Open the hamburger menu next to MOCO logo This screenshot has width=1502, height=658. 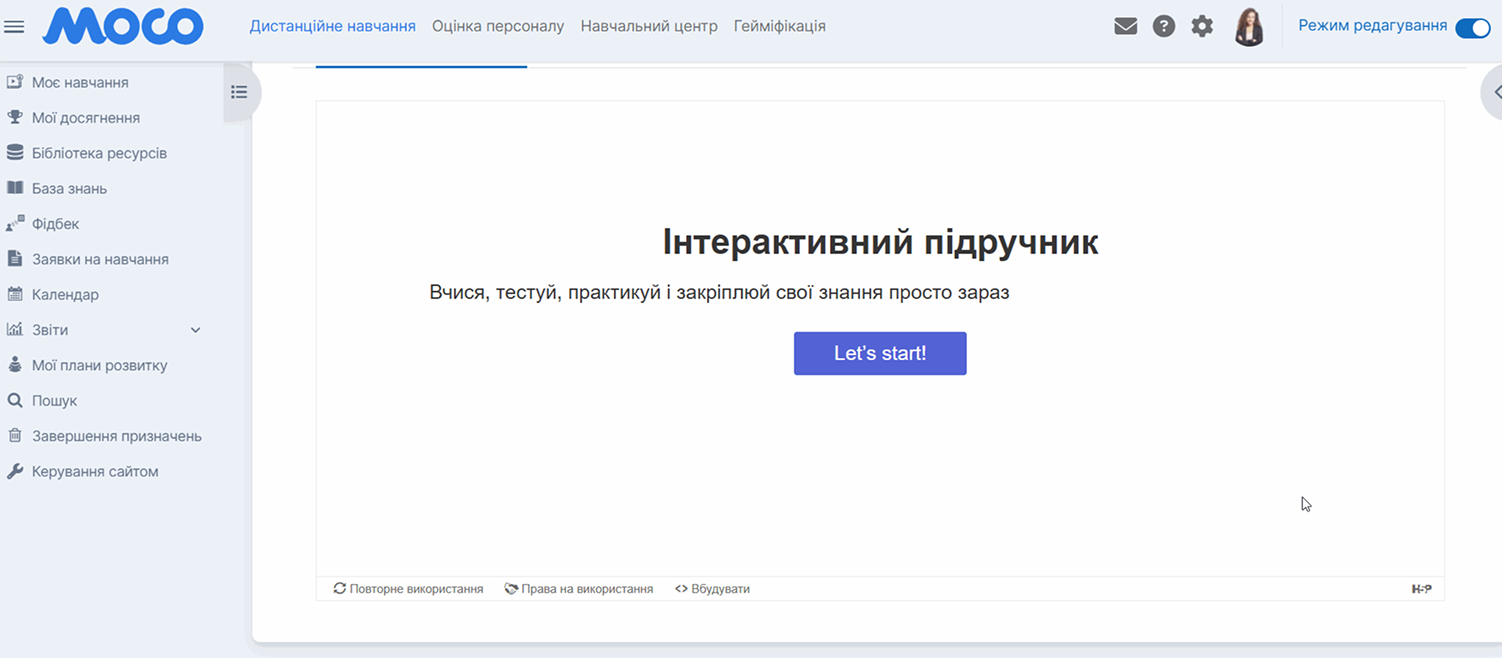14,27
